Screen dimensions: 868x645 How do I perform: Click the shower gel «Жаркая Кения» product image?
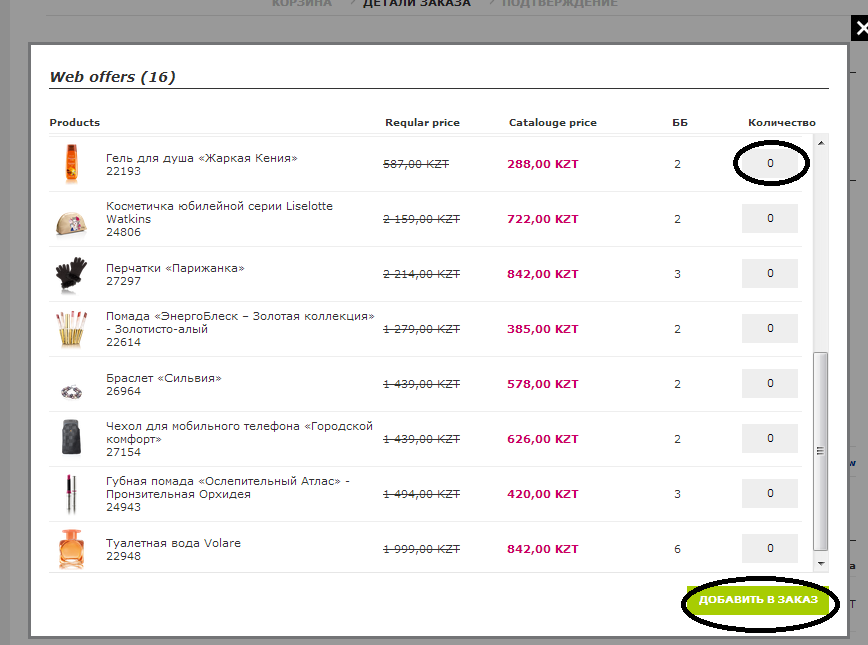point(71,164)
